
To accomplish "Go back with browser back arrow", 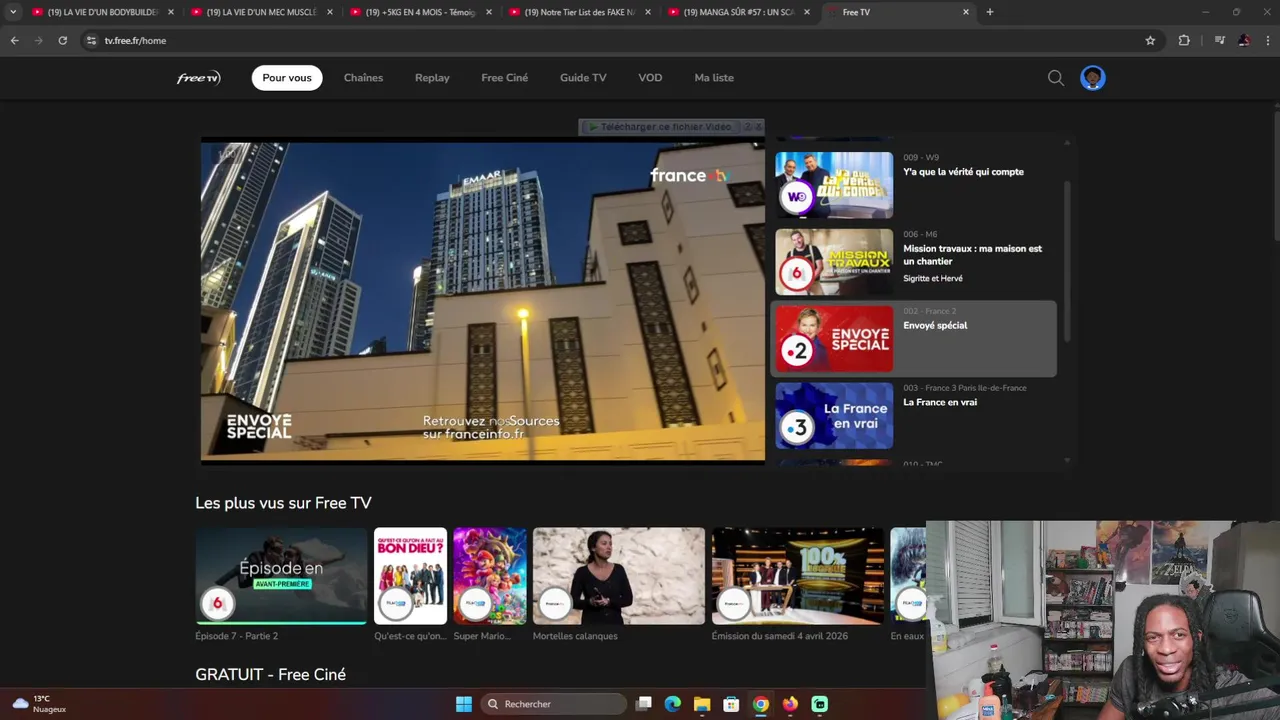I will (x=14, y=40).
